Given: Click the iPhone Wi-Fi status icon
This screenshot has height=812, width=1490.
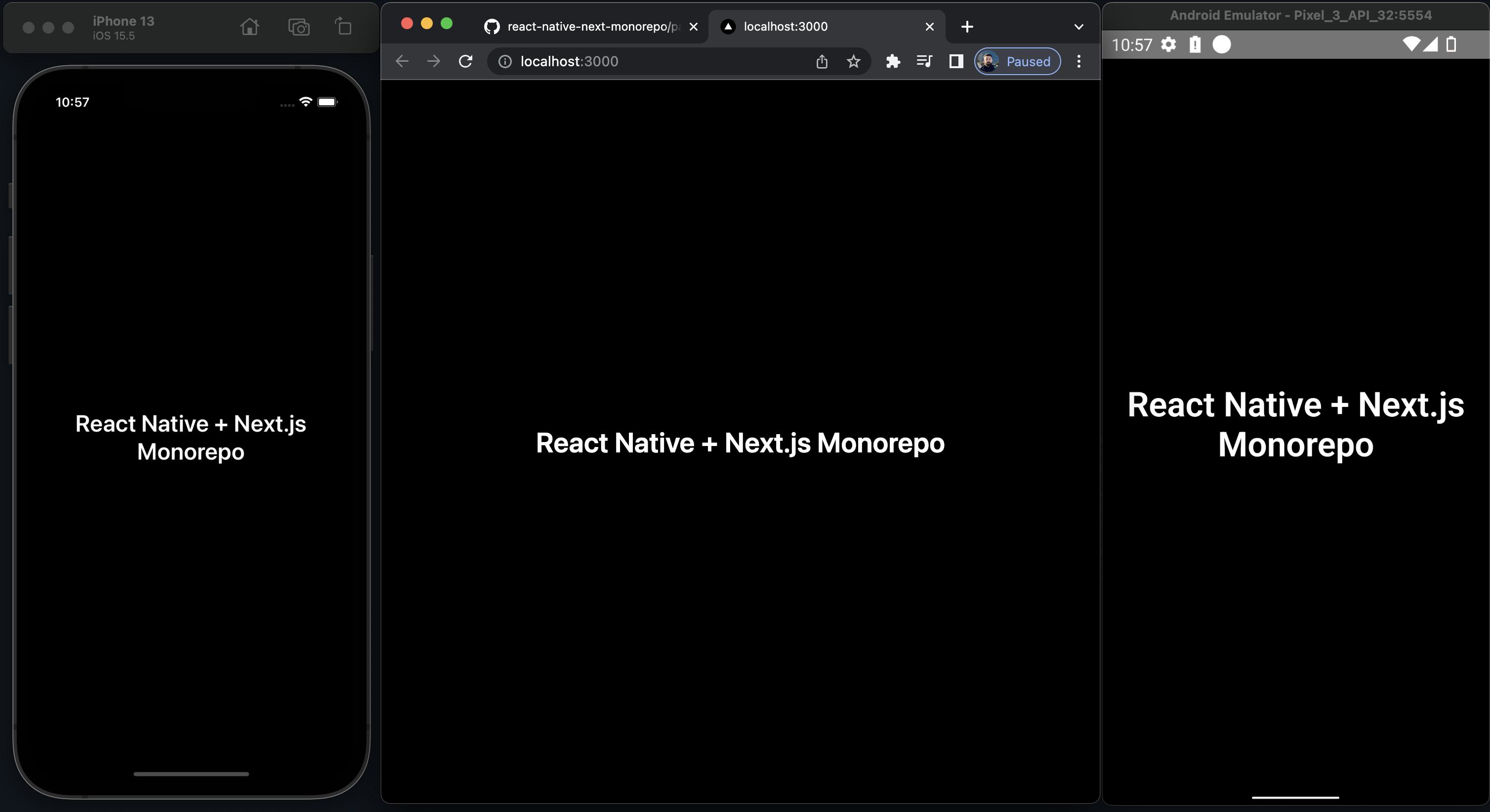Looking at the screenshot, I should pos(306,102).
